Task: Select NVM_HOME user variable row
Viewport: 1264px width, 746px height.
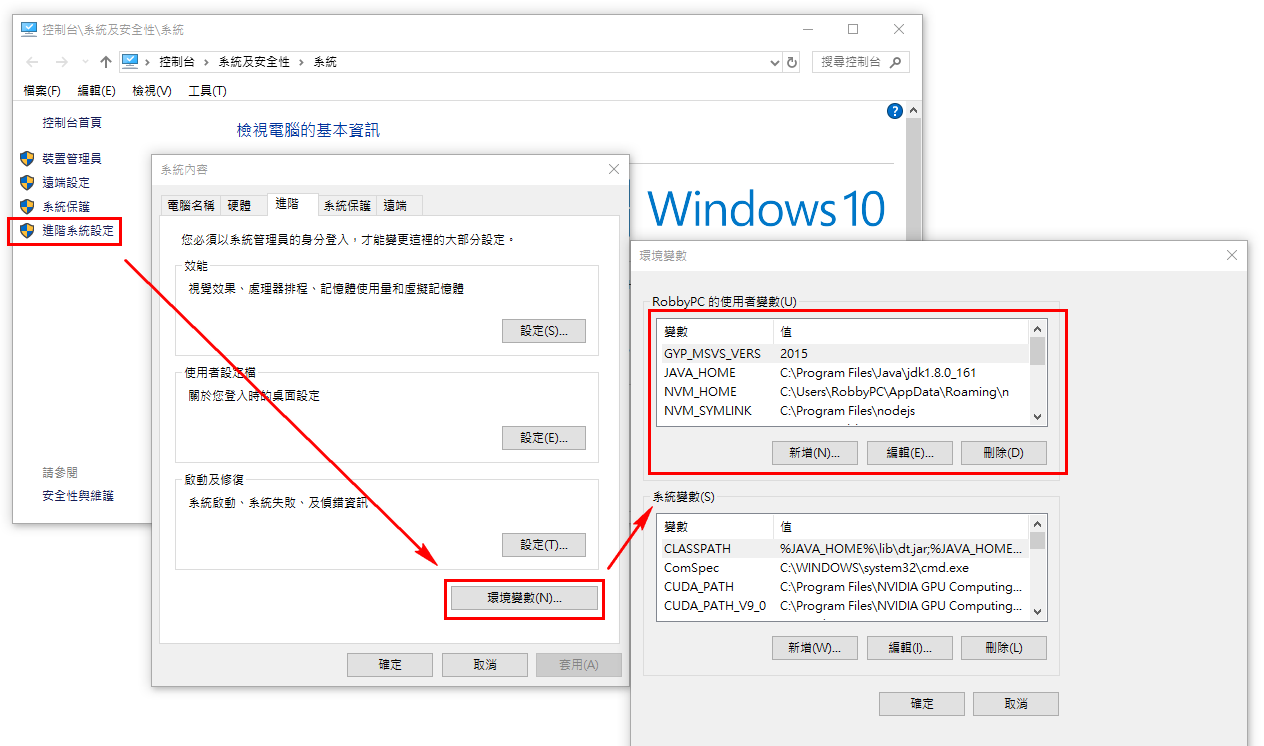Action: pos(843,392)
